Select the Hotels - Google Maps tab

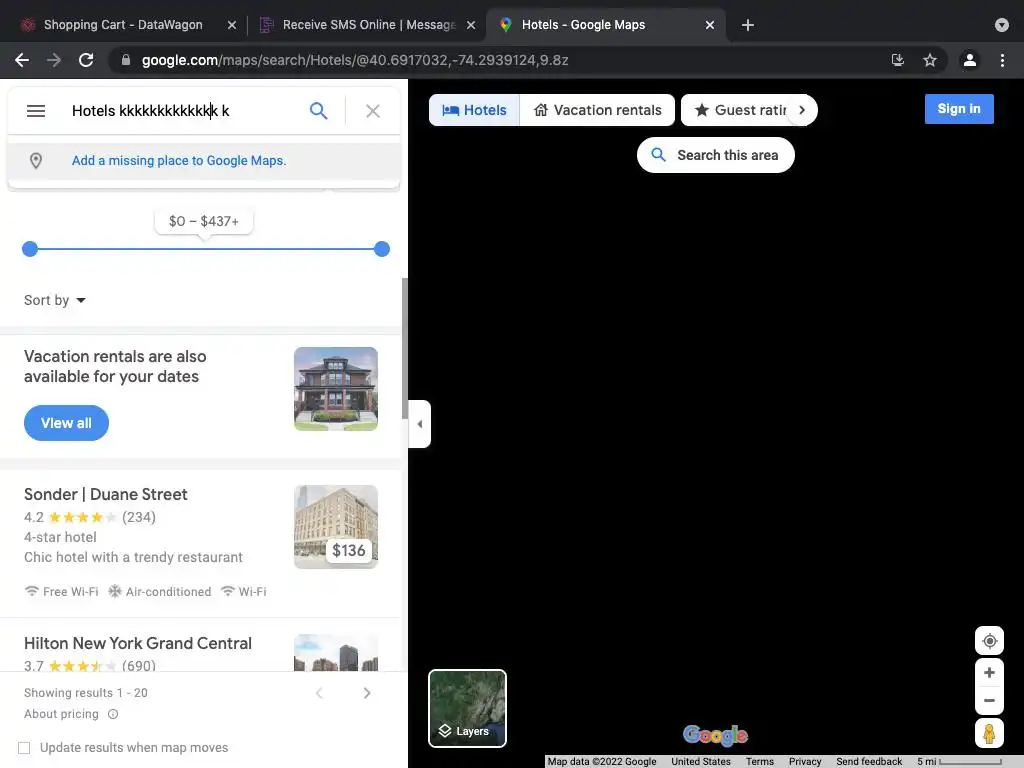click(x=583, y=25)
